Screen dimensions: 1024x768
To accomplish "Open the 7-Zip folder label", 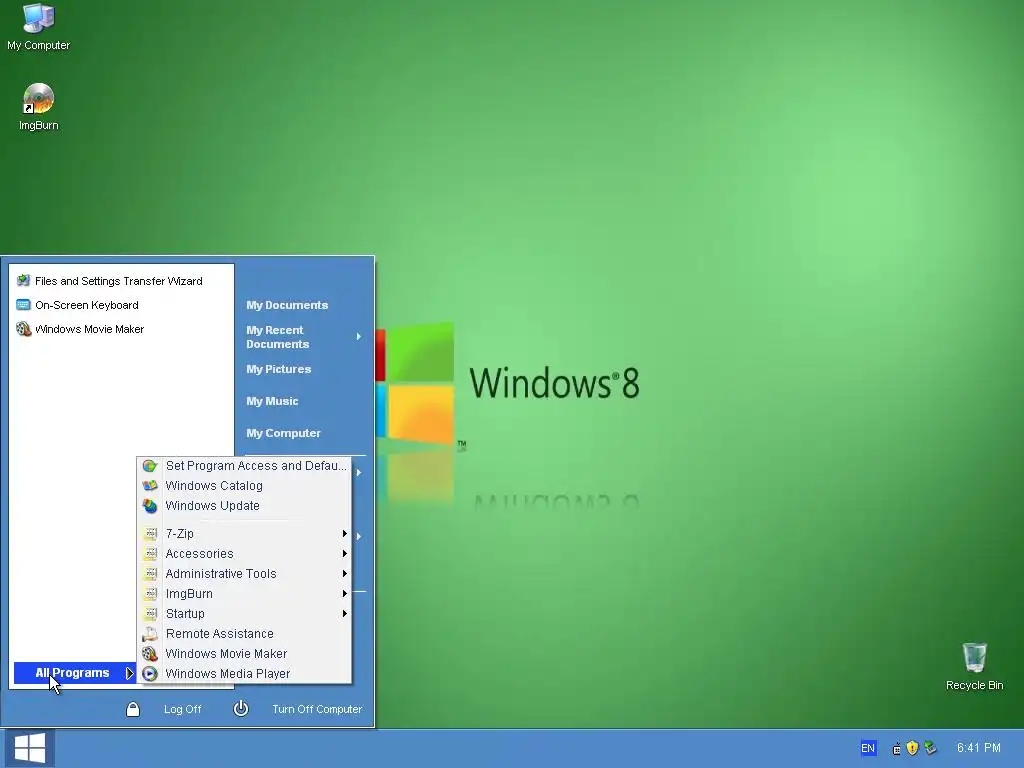I will [180, 534].
